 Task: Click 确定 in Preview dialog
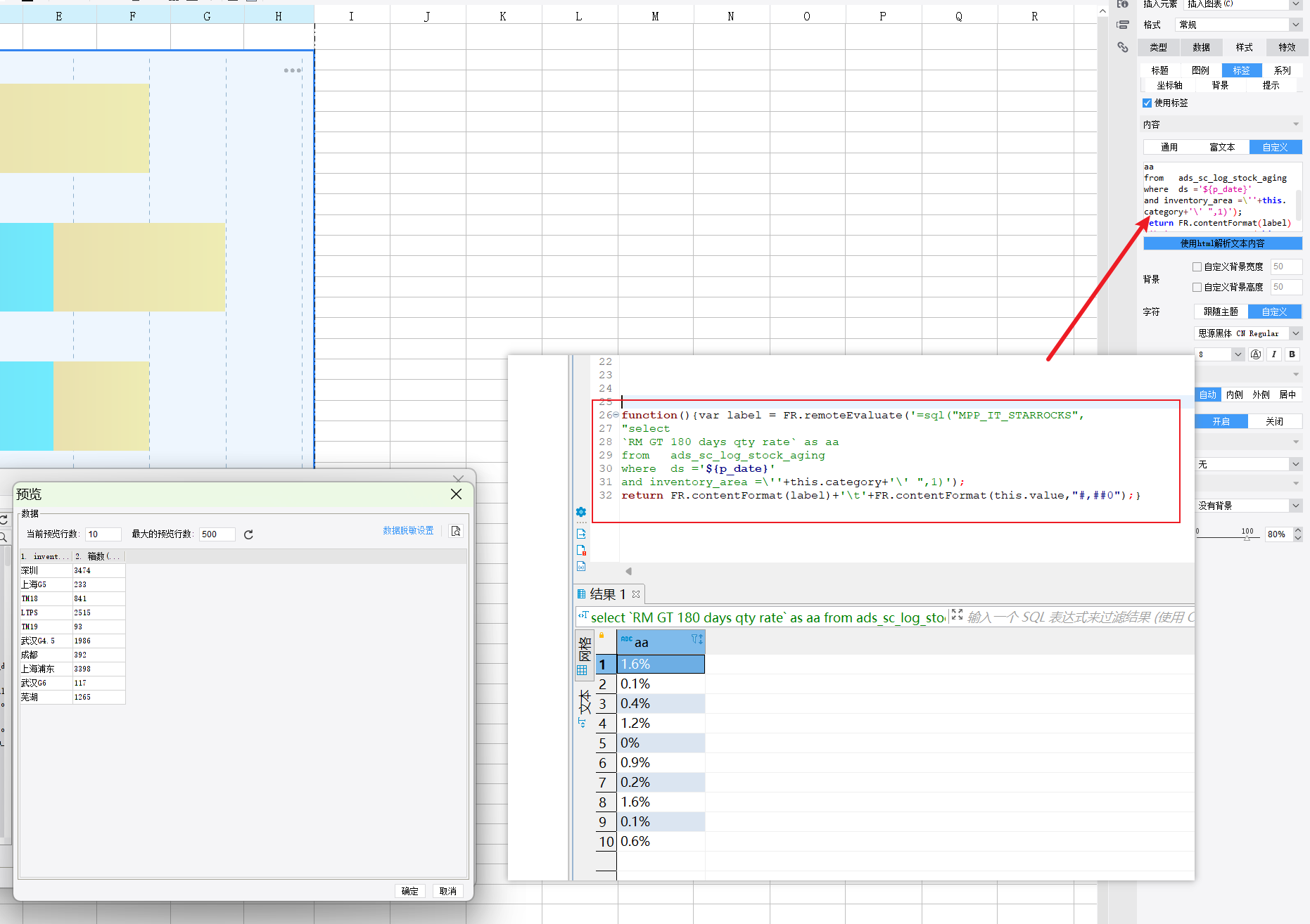tap(410, 891)
